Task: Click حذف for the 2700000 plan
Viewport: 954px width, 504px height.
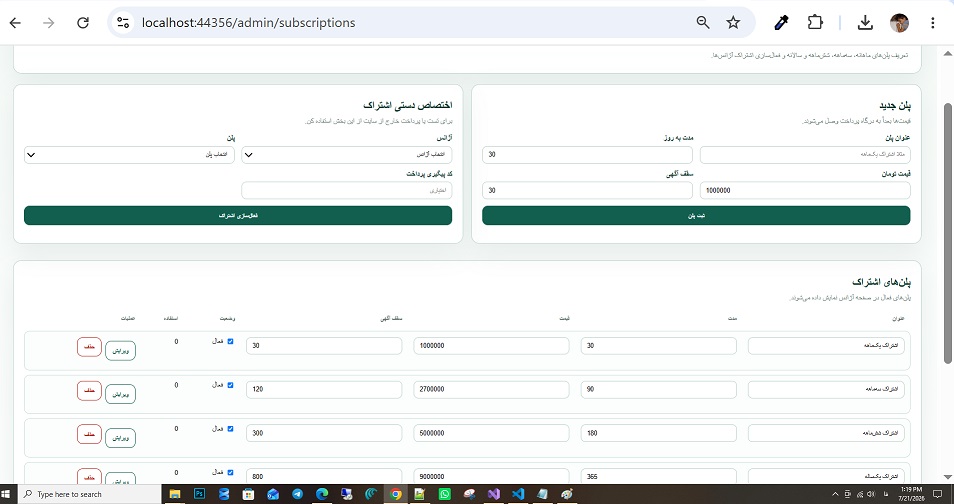Action: point(89,391)
